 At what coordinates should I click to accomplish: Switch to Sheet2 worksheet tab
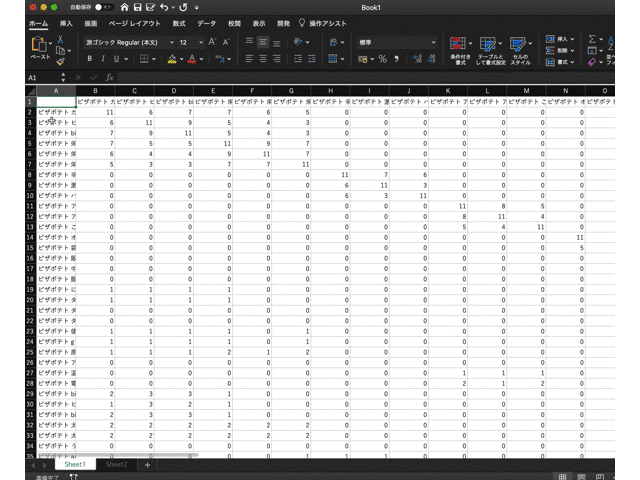(x=117, y=465)
